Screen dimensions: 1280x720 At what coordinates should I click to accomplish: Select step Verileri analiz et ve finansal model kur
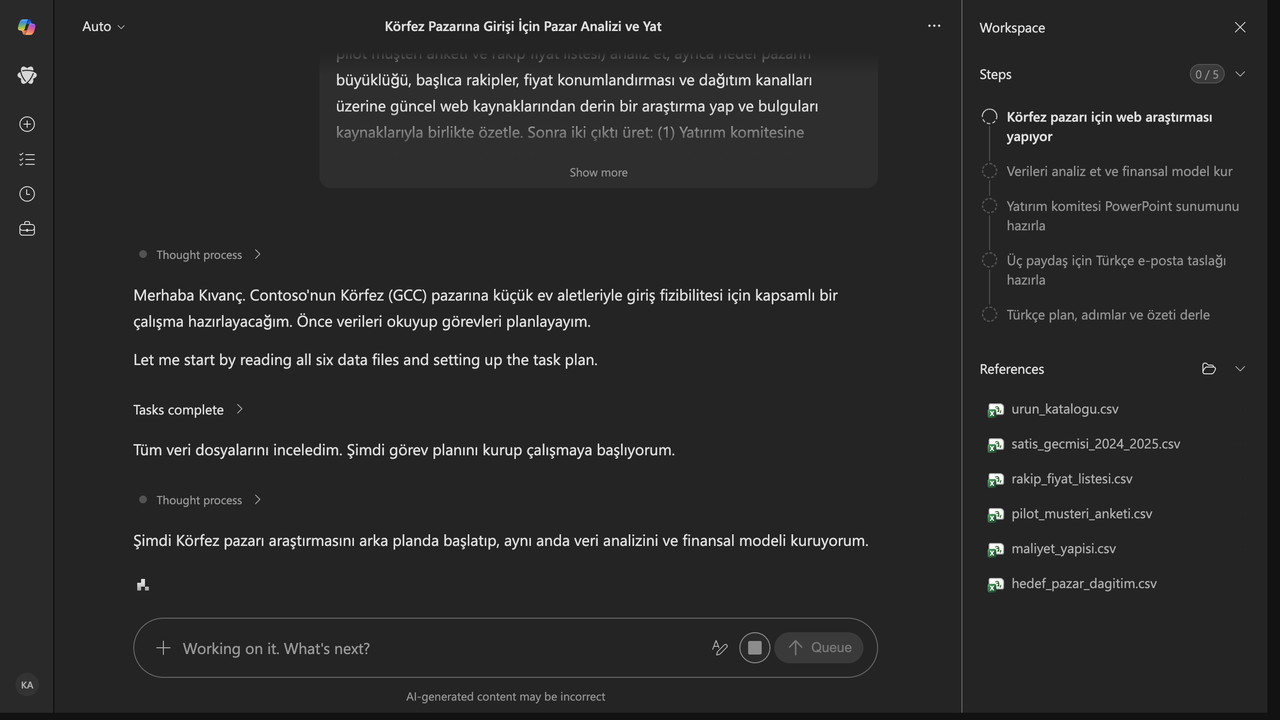coord(1119,171)
